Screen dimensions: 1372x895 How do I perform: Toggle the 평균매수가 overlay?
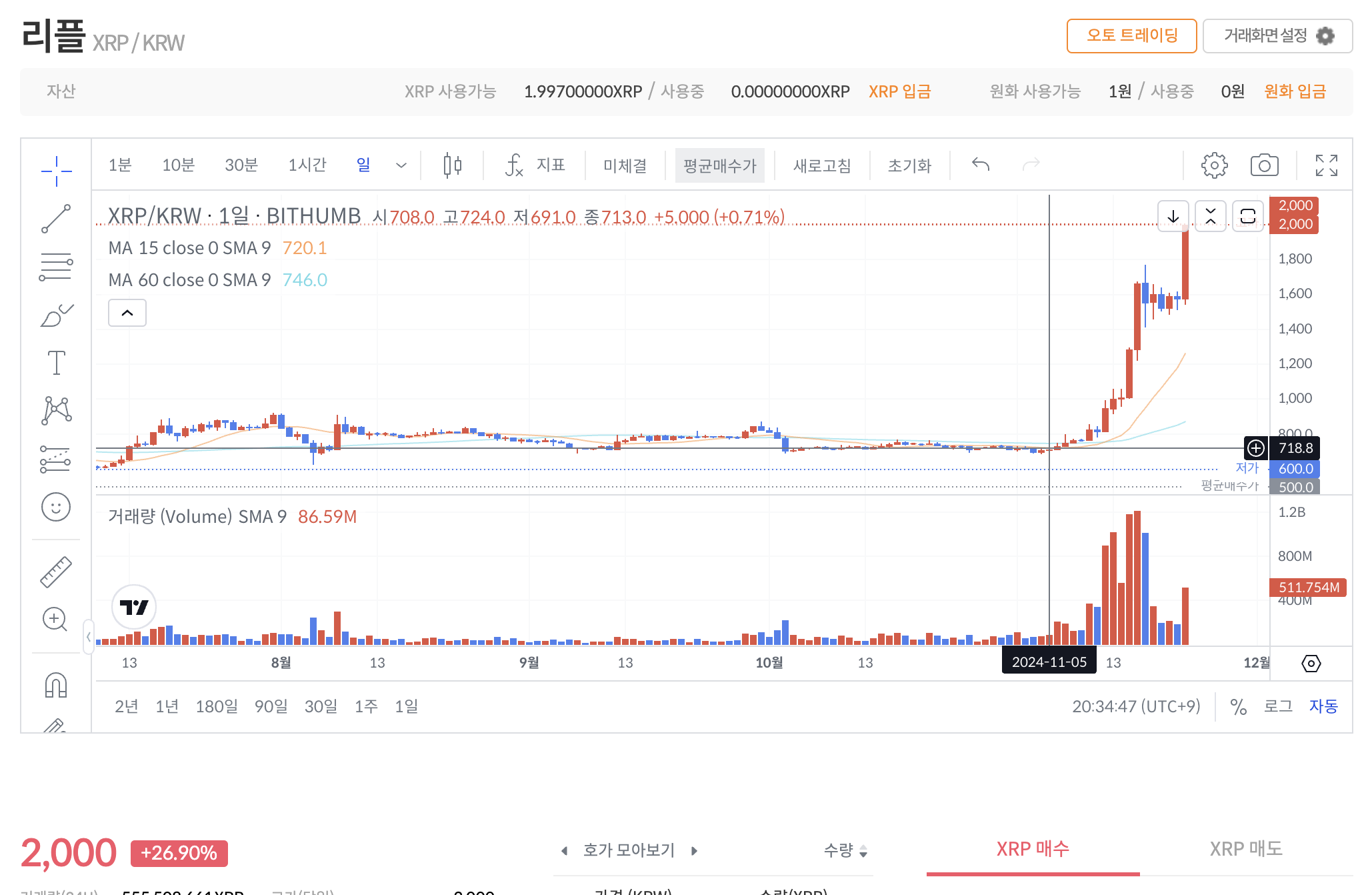click(x=720, y=165)
